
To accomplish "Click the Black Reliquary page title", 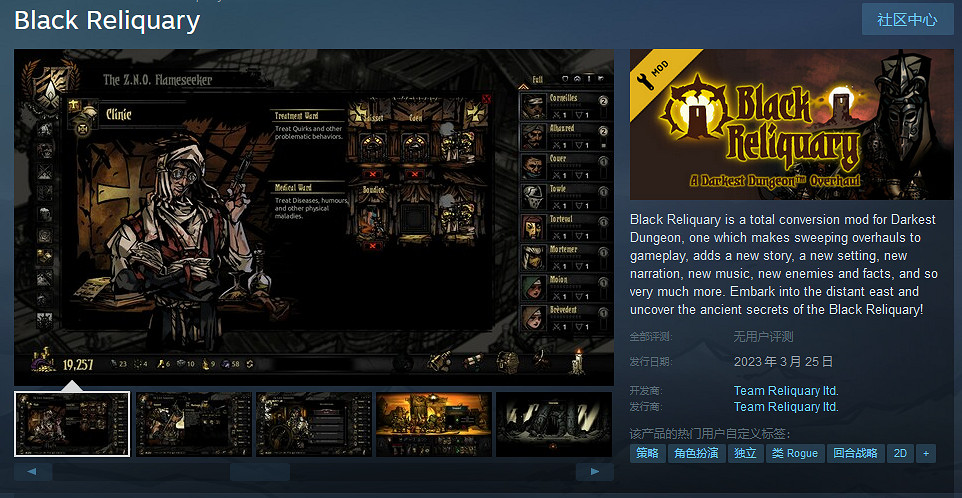I will coord(107,20).
